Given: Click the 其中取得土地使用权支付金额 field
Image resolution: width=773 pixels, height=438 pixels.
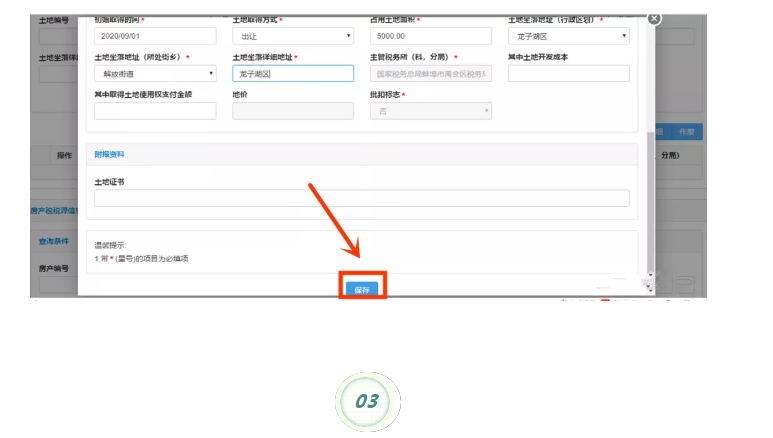Looking at the screenshot, I should (x=155, y=111).
